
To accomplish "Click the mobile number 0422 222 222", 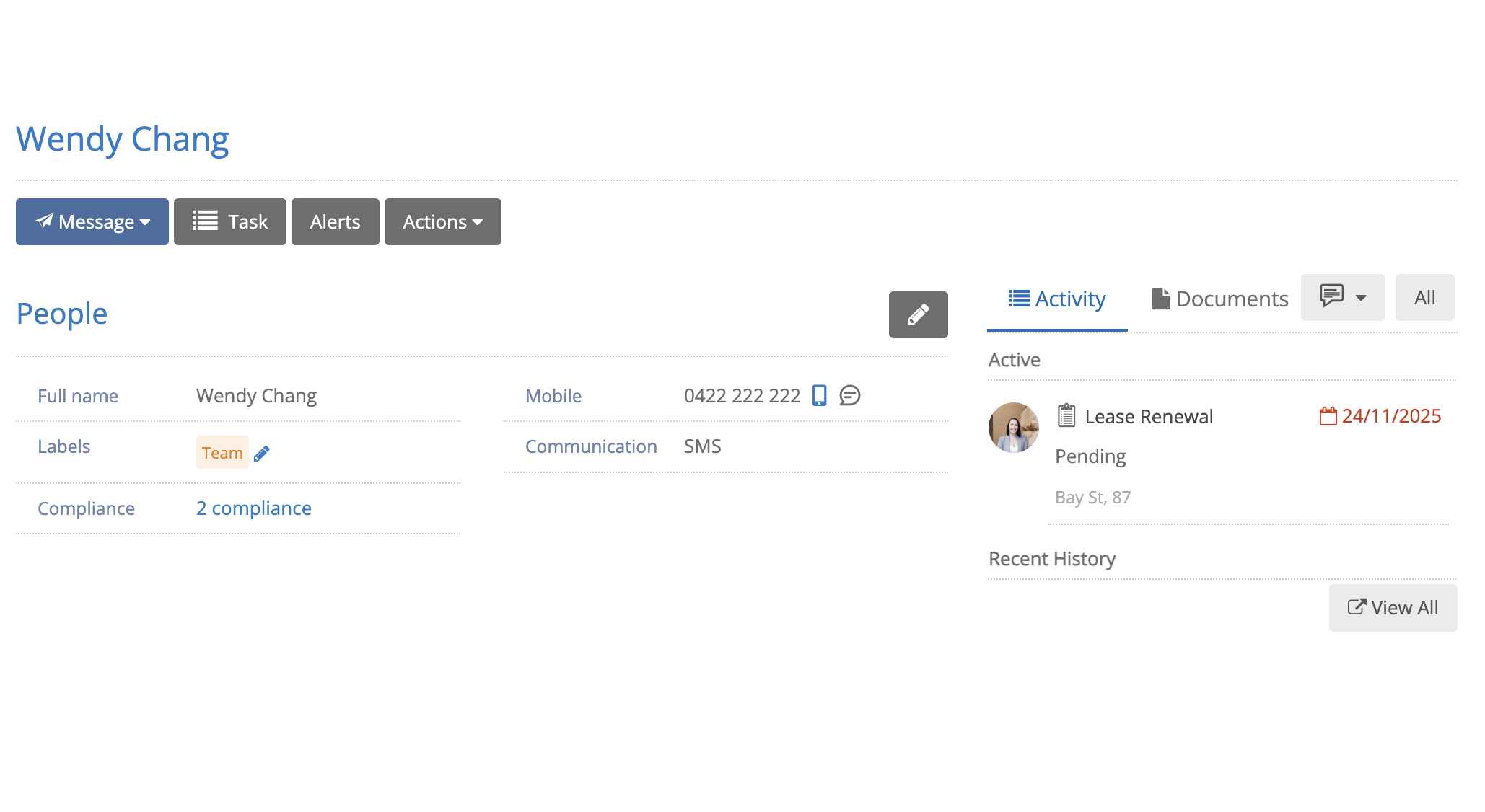I will coord(742,396).
